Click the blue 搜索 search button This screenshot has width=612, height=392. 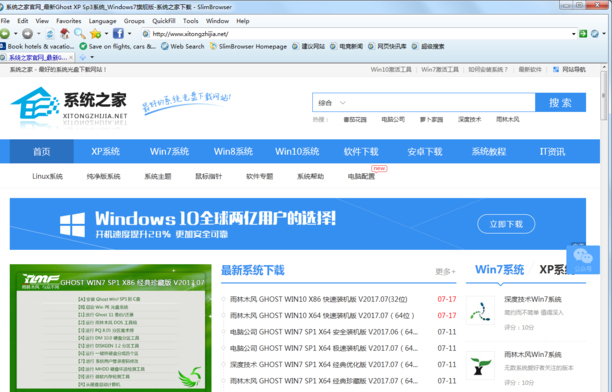pos(560,103)
